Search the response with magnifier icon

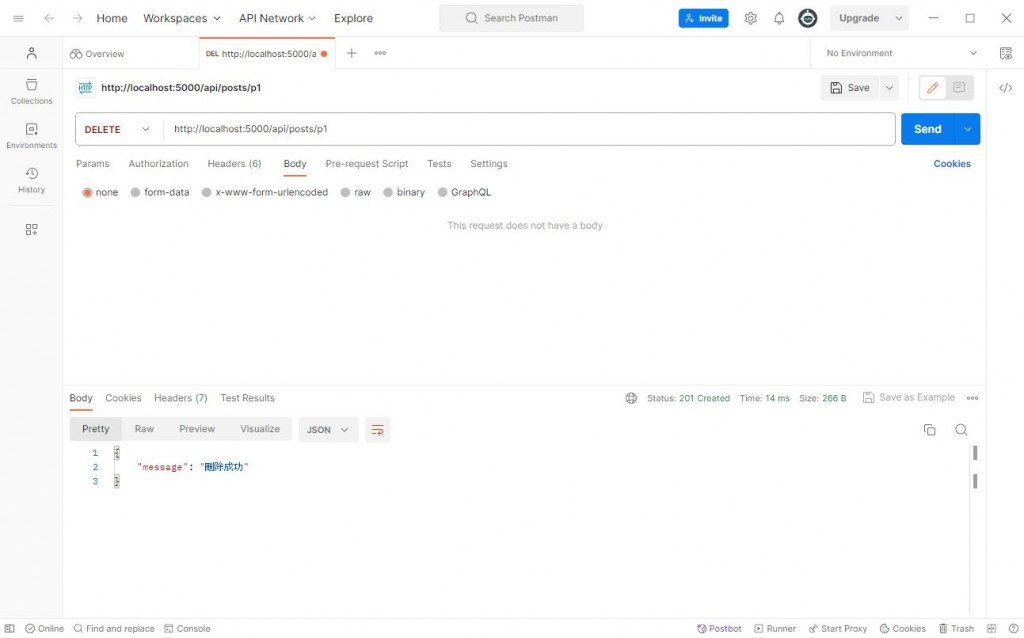[961, 430]
